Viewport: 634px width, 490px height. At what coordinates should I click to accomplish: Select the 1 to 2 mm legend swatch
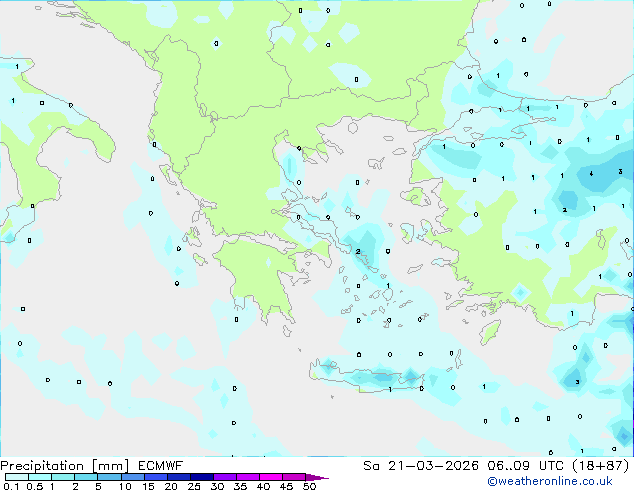pyautogui.click(x=63, y=477)
